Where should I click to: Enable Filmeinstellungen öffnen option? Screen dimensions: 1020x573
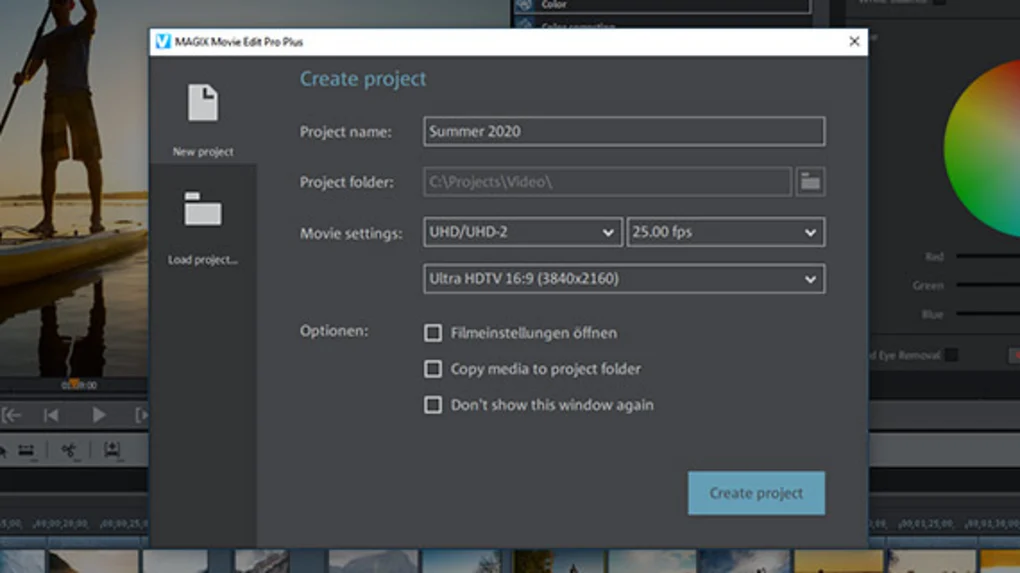433,333
